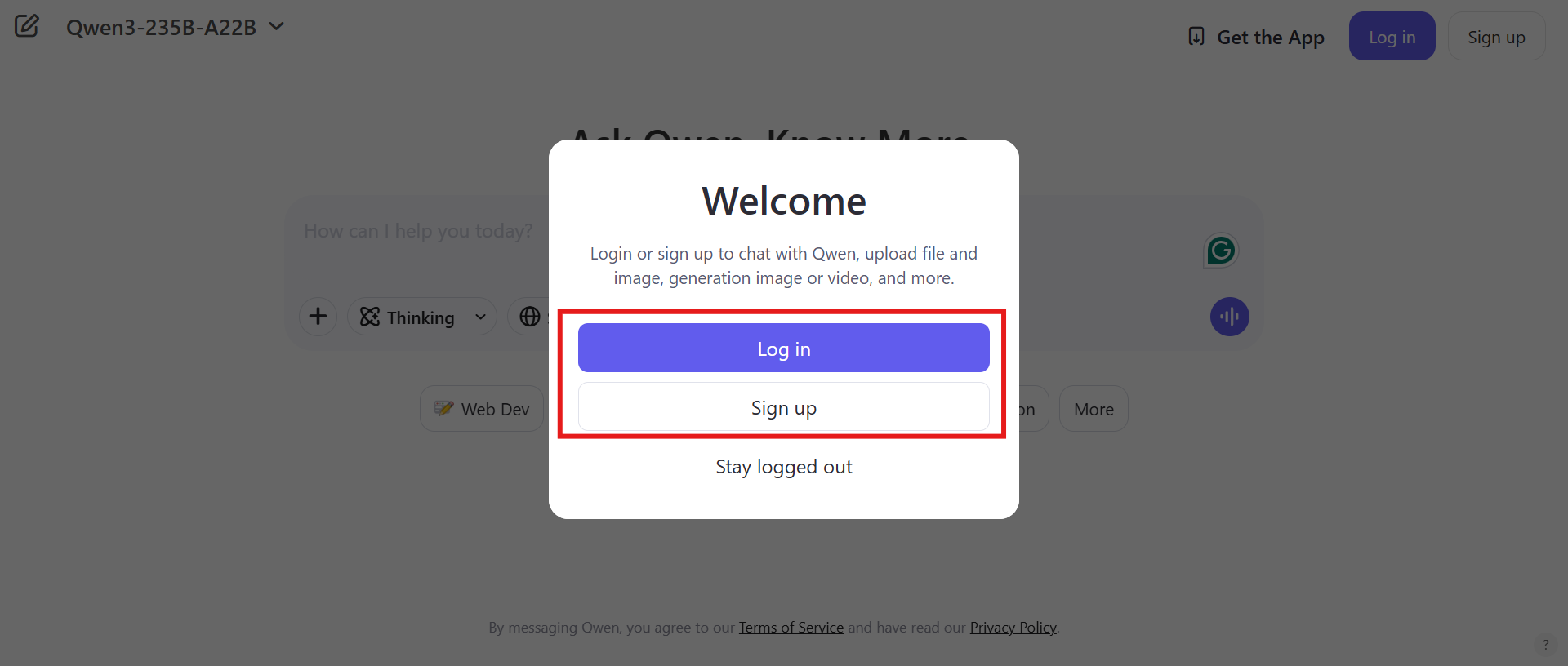Viewport: 1568px width, 666px height.
Task: Expand the Thinking options chevron
Action: [x=480, y=317]
